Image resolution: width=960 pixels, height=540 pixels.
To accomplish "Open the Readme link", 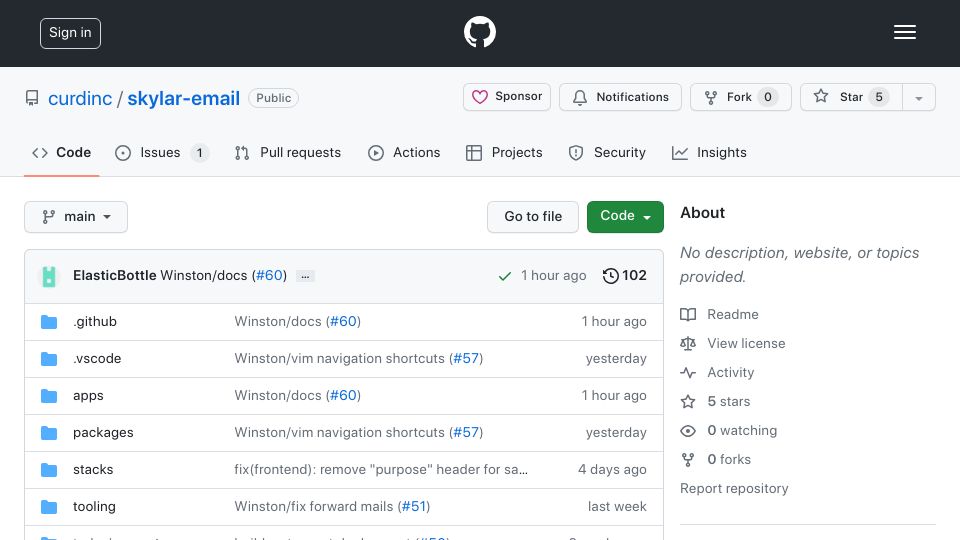I will click(733, 315).
